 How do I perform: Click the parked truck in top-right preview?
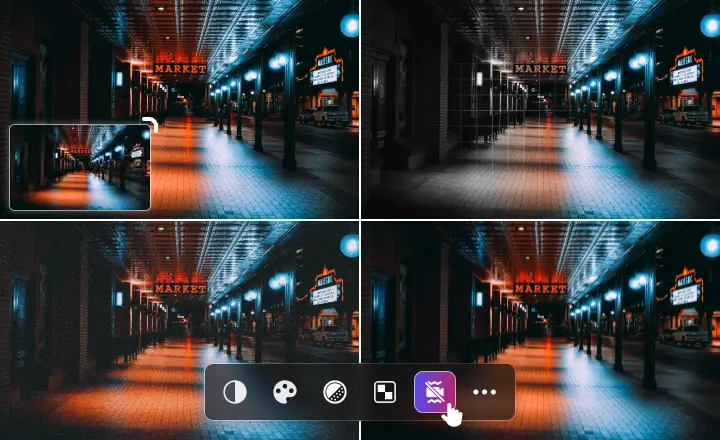coord(690,115)
